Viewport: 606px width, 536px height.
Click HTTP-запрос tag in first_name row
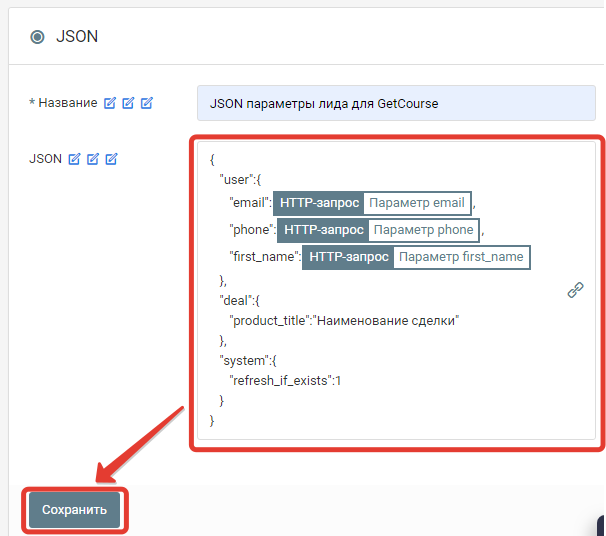click(x=348, y=257)
